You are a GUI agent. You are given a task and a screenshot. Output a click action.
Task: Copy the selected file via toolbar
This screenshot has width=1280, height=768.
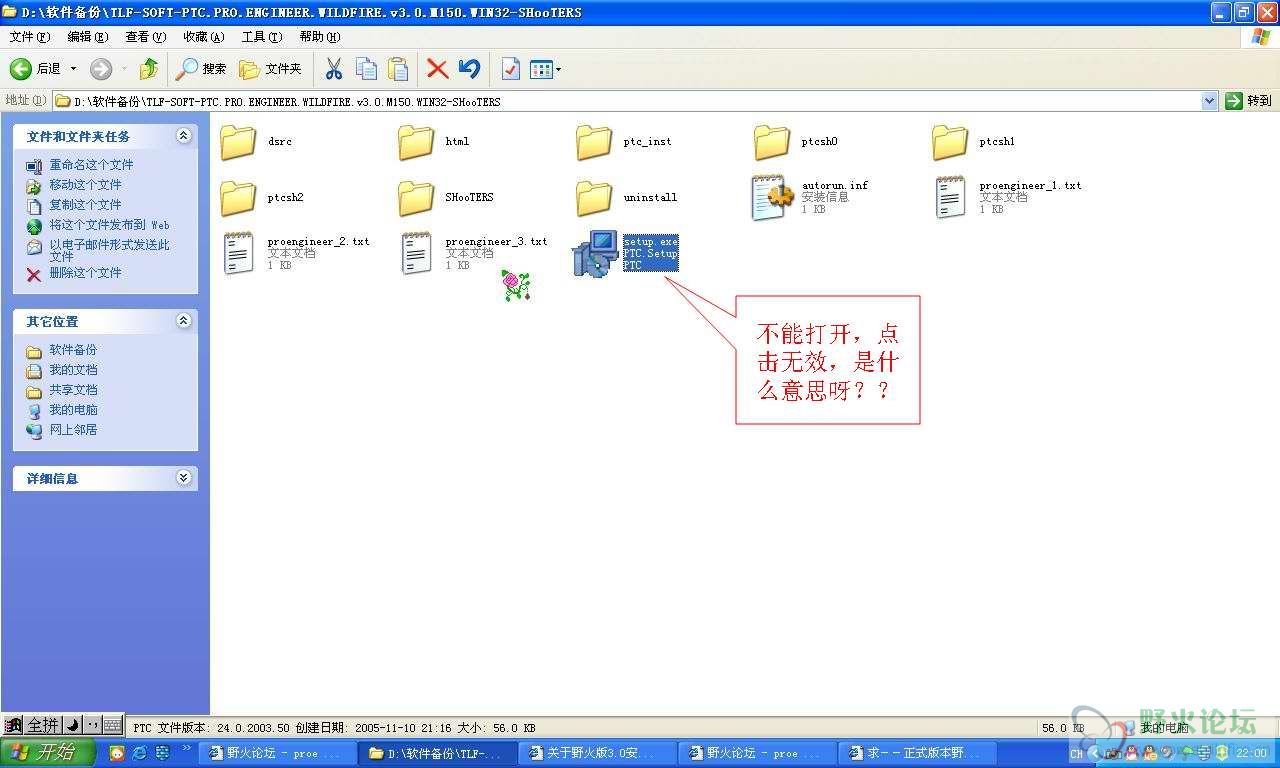(367, 69)
